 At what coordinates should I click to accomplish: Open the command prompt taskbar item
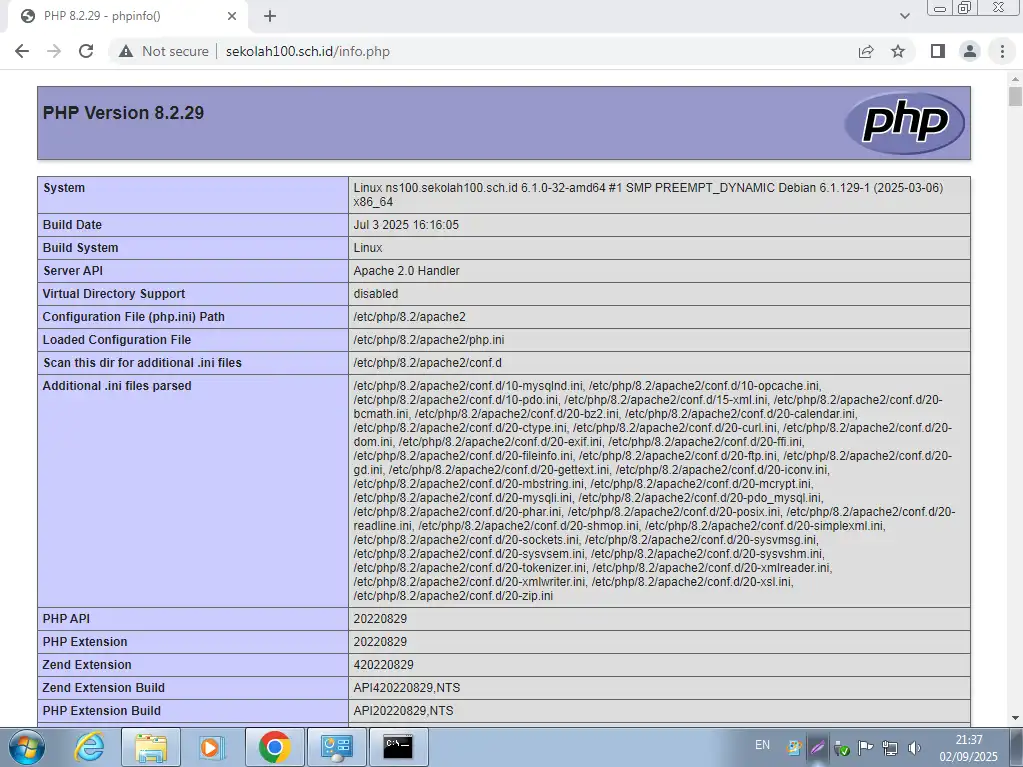click(x=398, y=747)
